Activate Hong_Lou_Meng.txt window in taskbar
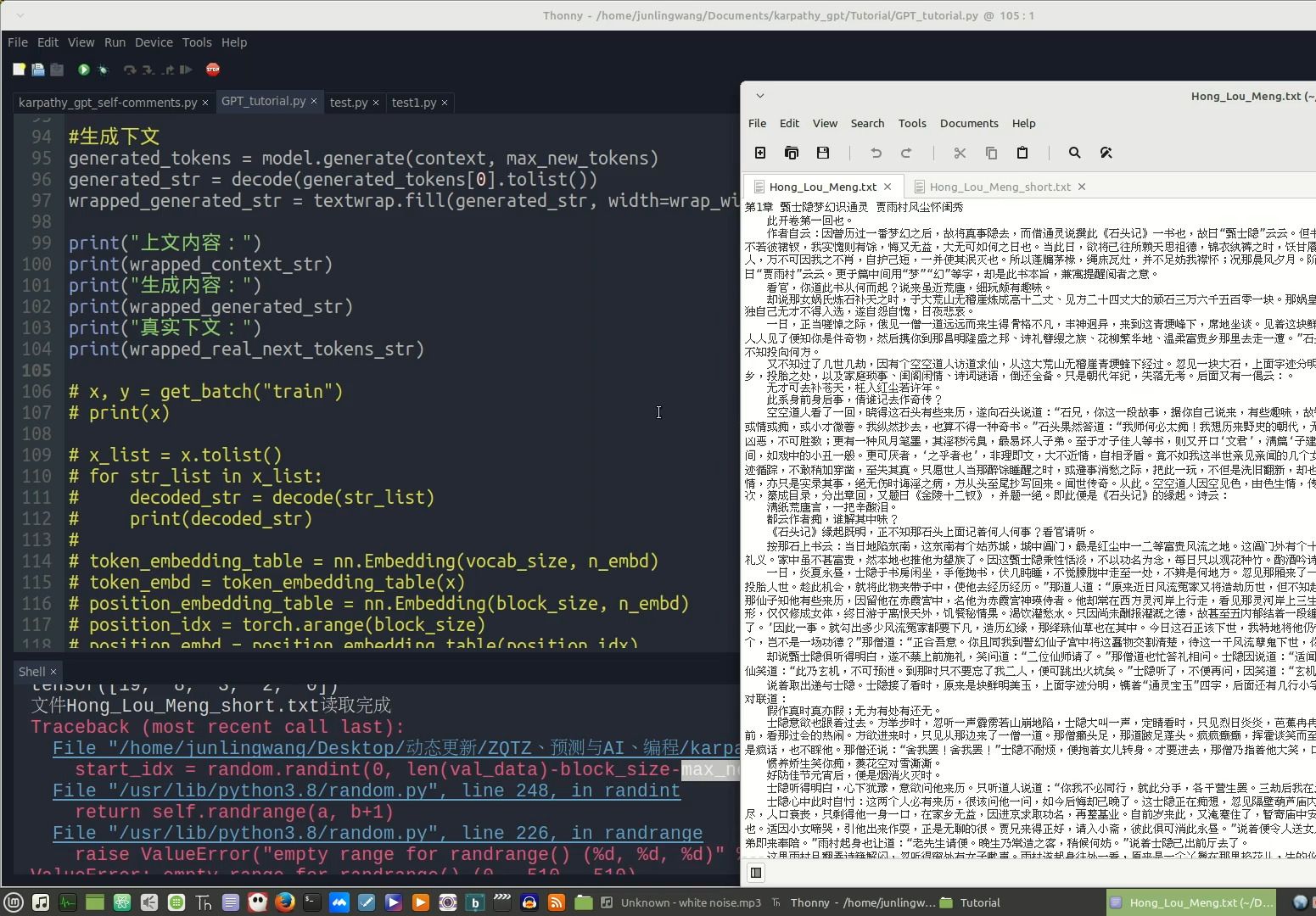The image size is (1316, 916). pyautogui.click(x=1192, y=902)
